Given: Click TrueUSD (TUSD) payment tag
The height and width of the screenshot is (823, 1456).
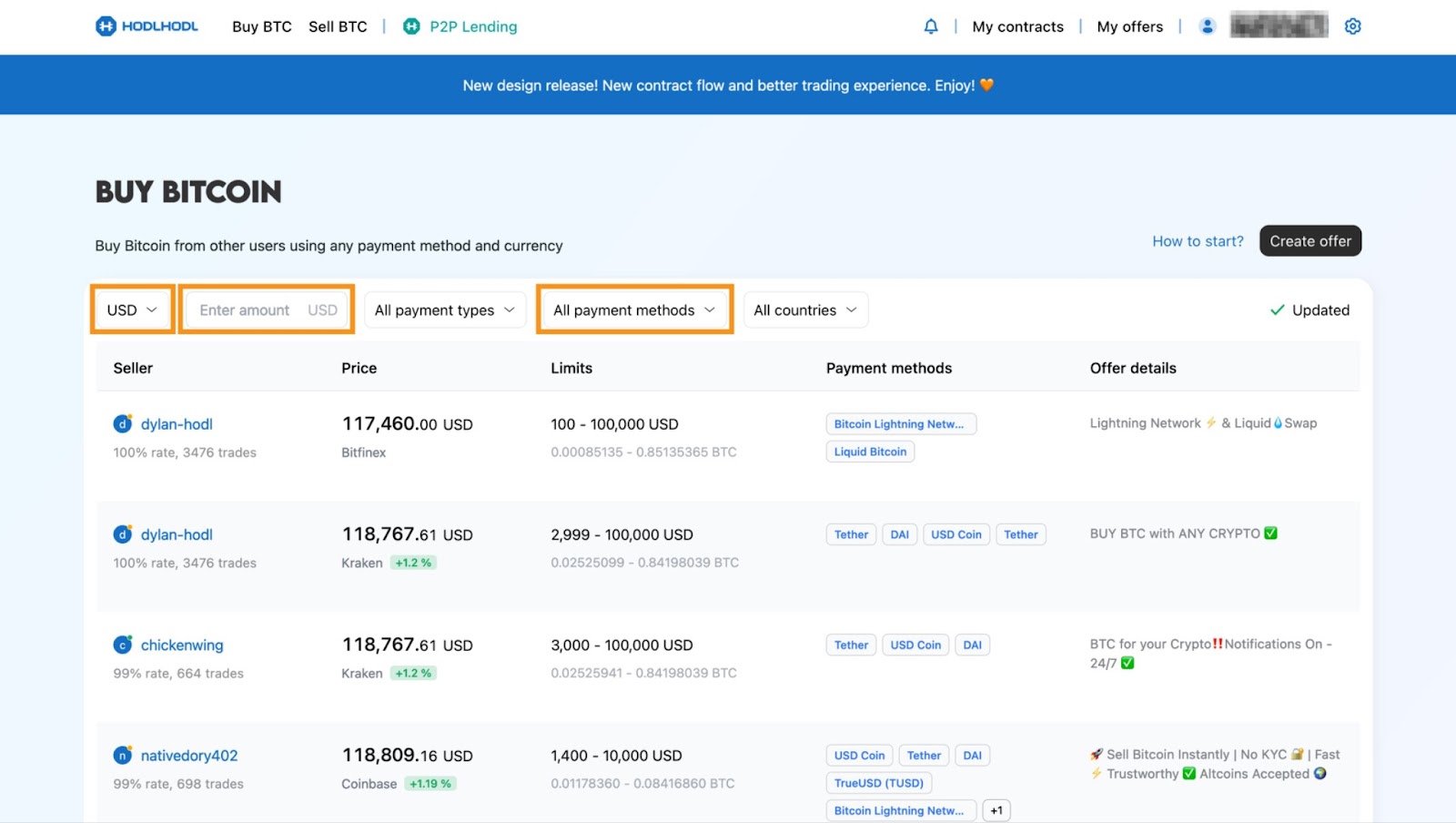Looking at the screenshot, I should [879, 783].
